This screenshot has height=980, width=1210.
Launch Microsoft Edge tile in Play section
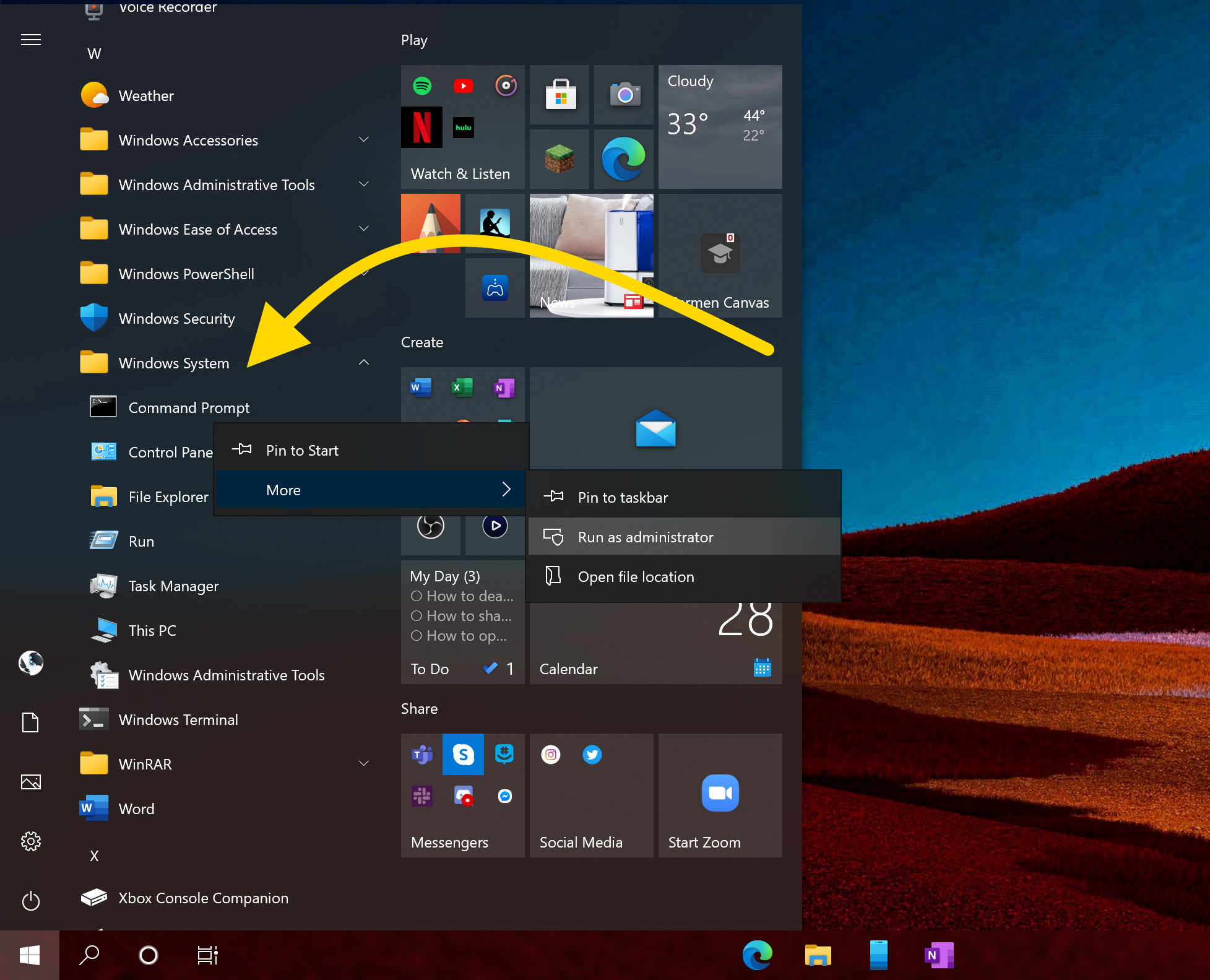pos(623,159)
